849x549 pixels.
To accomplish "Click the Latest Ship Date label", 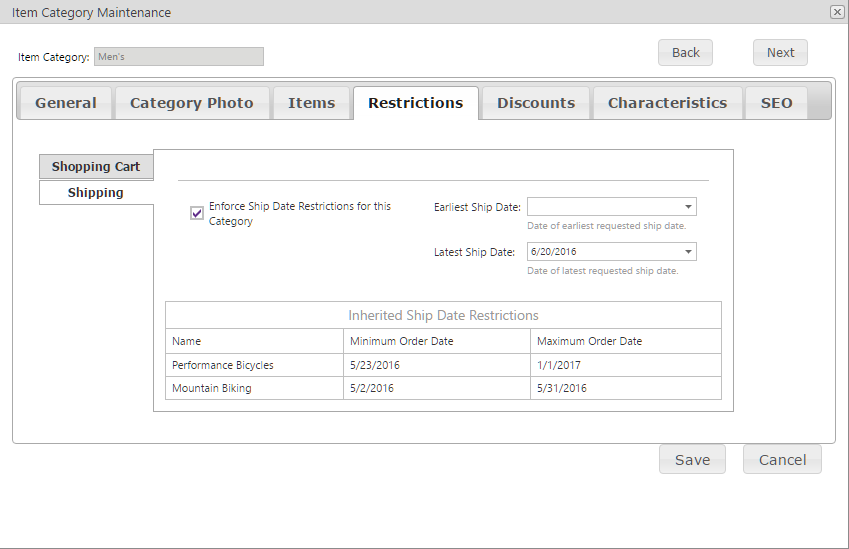I will coord(474,252).
